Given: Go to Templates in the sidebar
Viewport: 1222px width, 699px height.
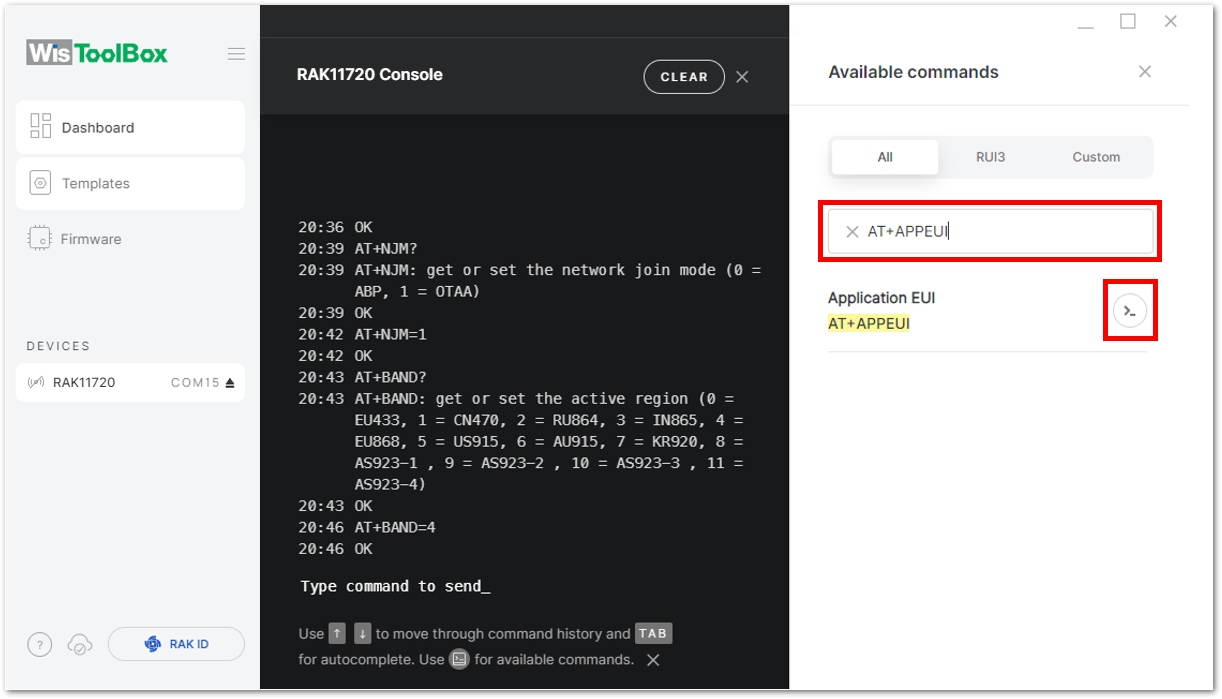Looking at the screenshot, I should click(x=130, y=183).
